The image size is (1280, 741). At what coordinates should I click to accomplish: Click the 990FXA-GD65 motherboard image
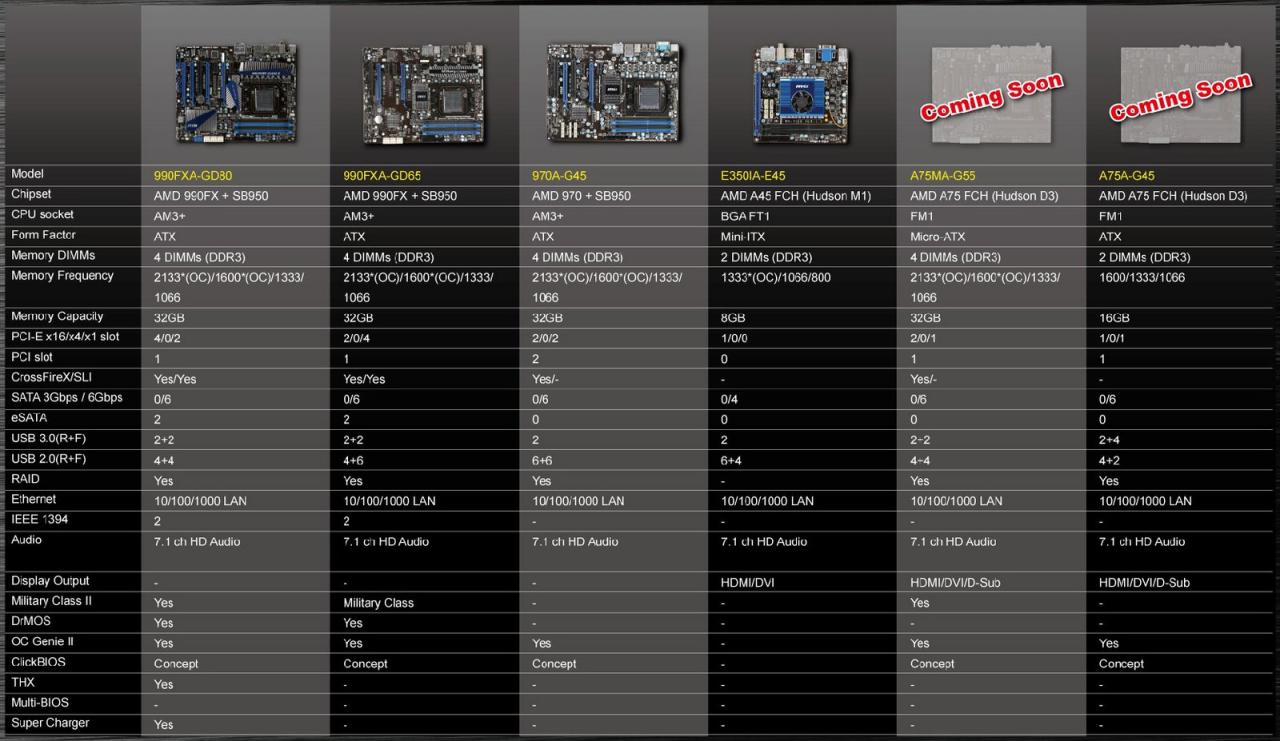[425, 93]
